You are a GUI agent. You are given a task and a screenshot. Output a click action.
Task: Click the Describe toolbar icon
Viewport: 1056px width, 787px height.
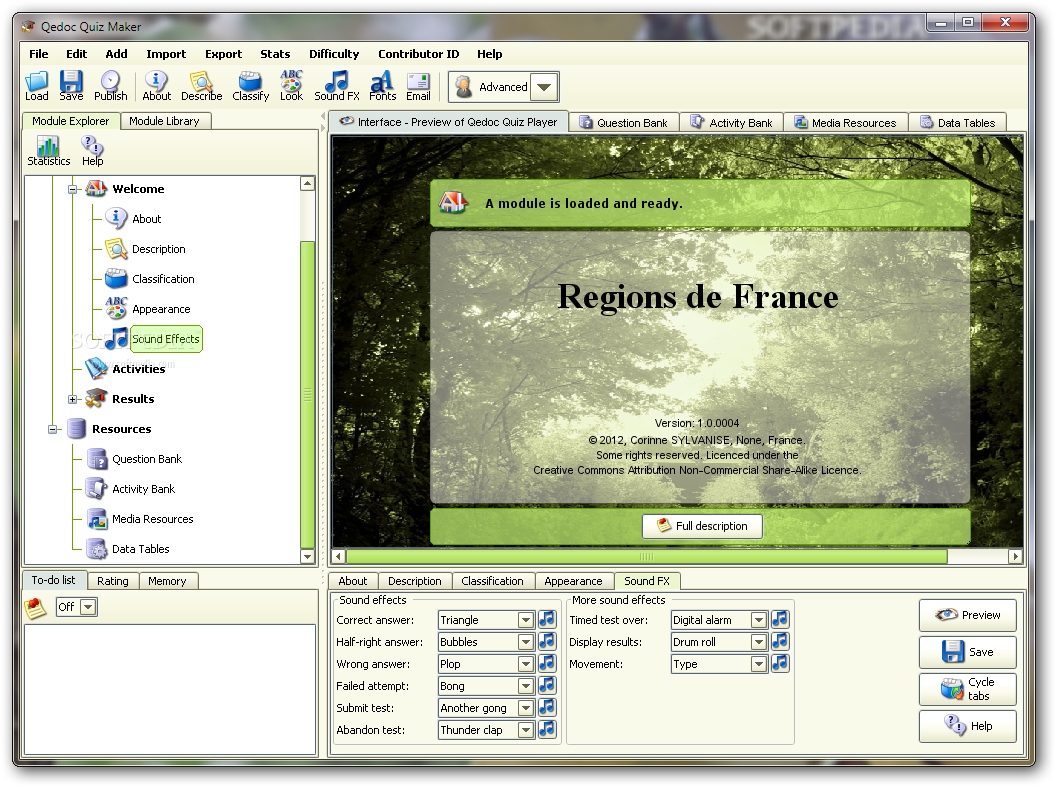point(201,86)
